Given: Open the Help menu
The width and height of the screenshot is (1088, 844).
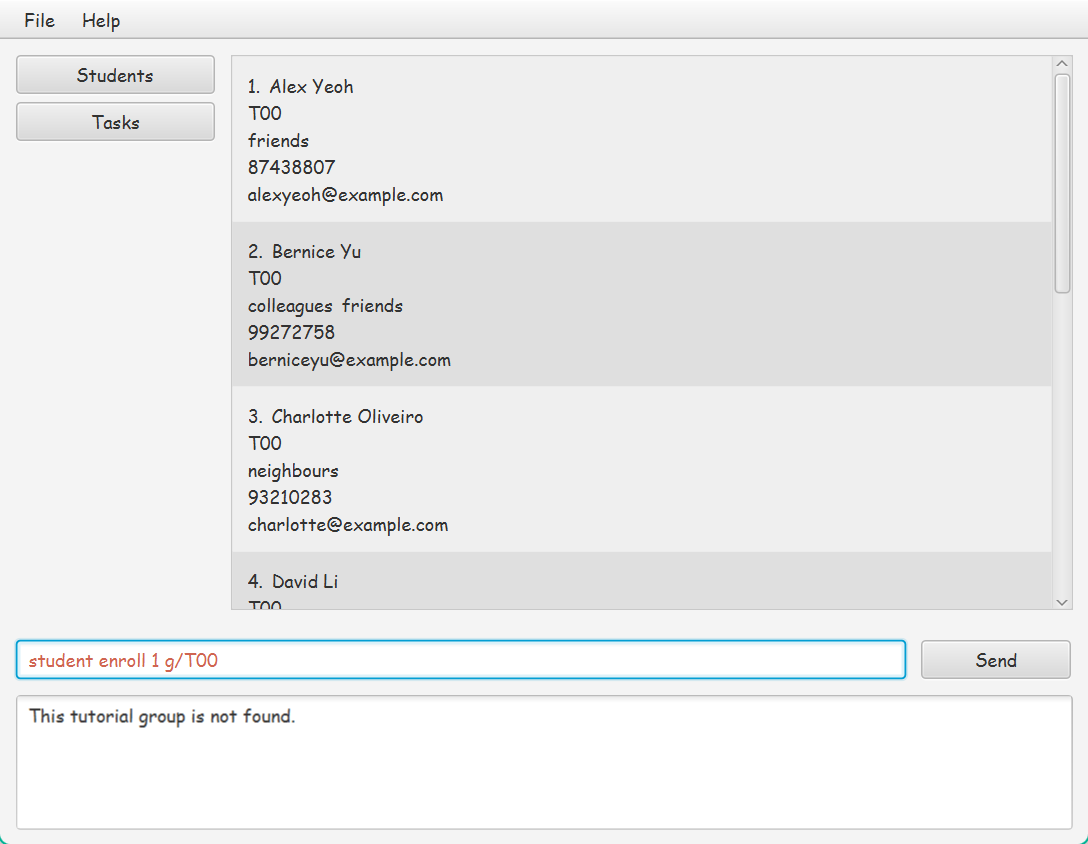Looking at the screenshot, I should [101, 20].
